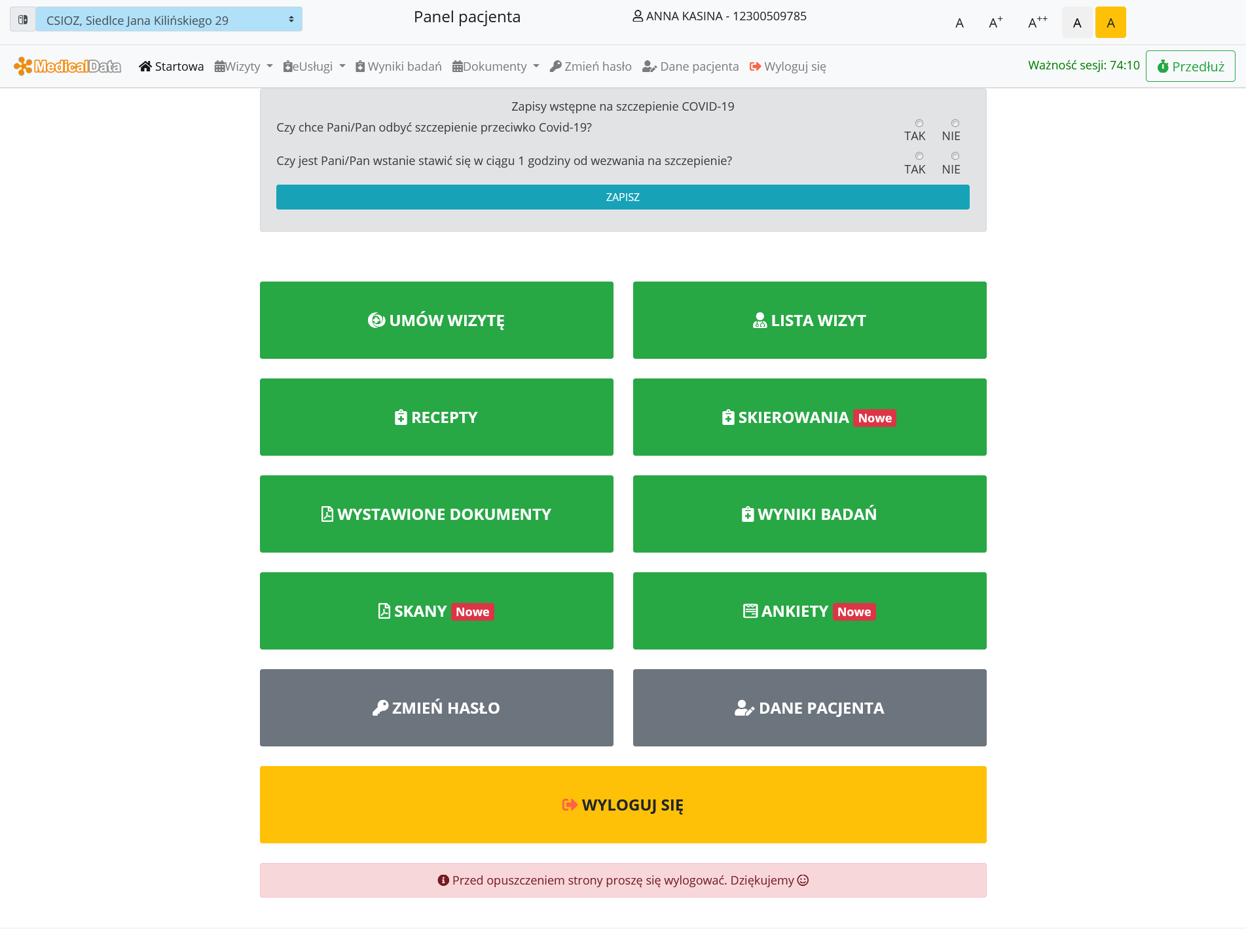
Task: Click the key icon beside Zmień hasło
Action: (x=555, y=66)
